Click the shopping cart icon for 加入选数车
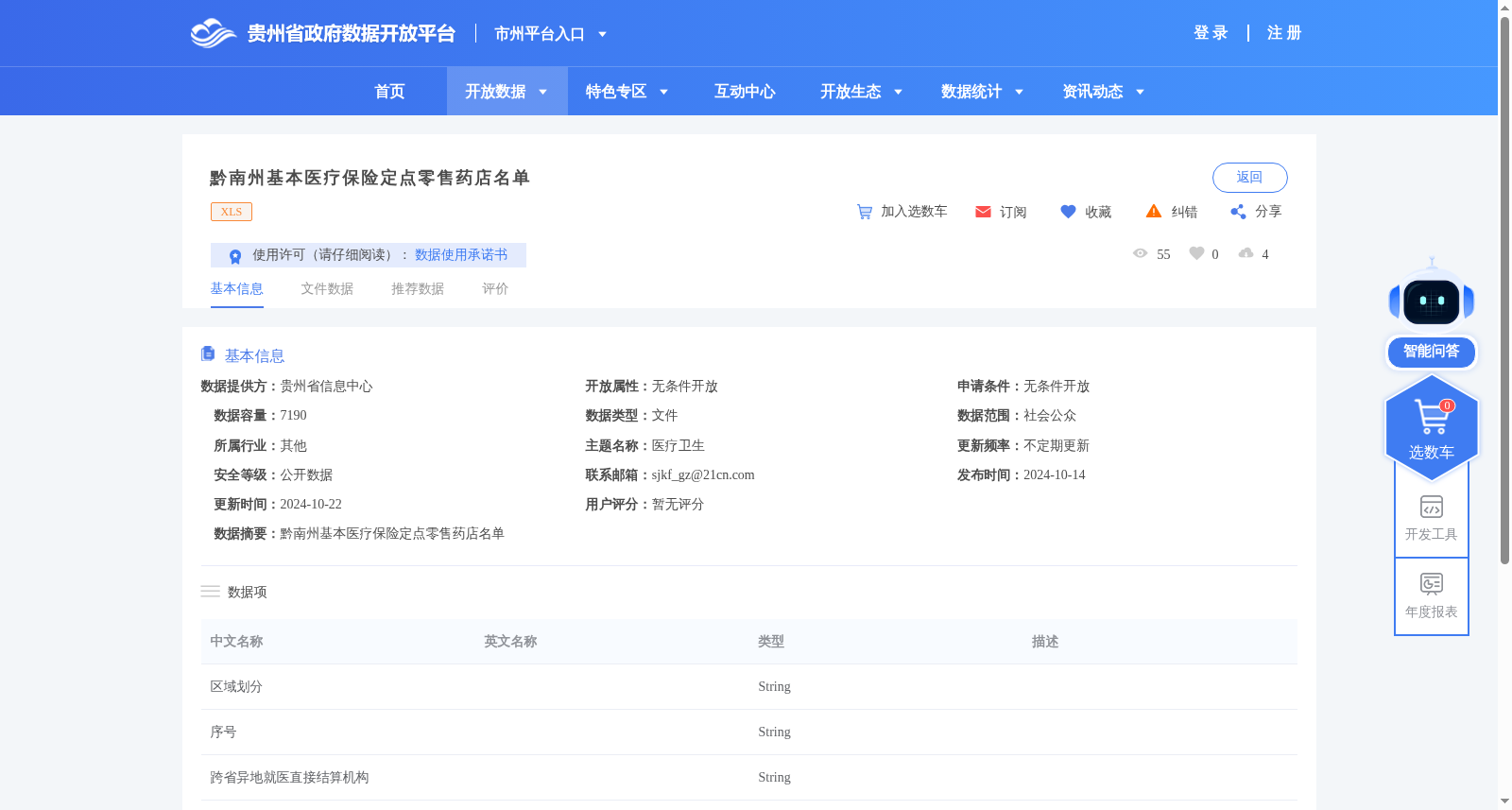 pos(865,212)
